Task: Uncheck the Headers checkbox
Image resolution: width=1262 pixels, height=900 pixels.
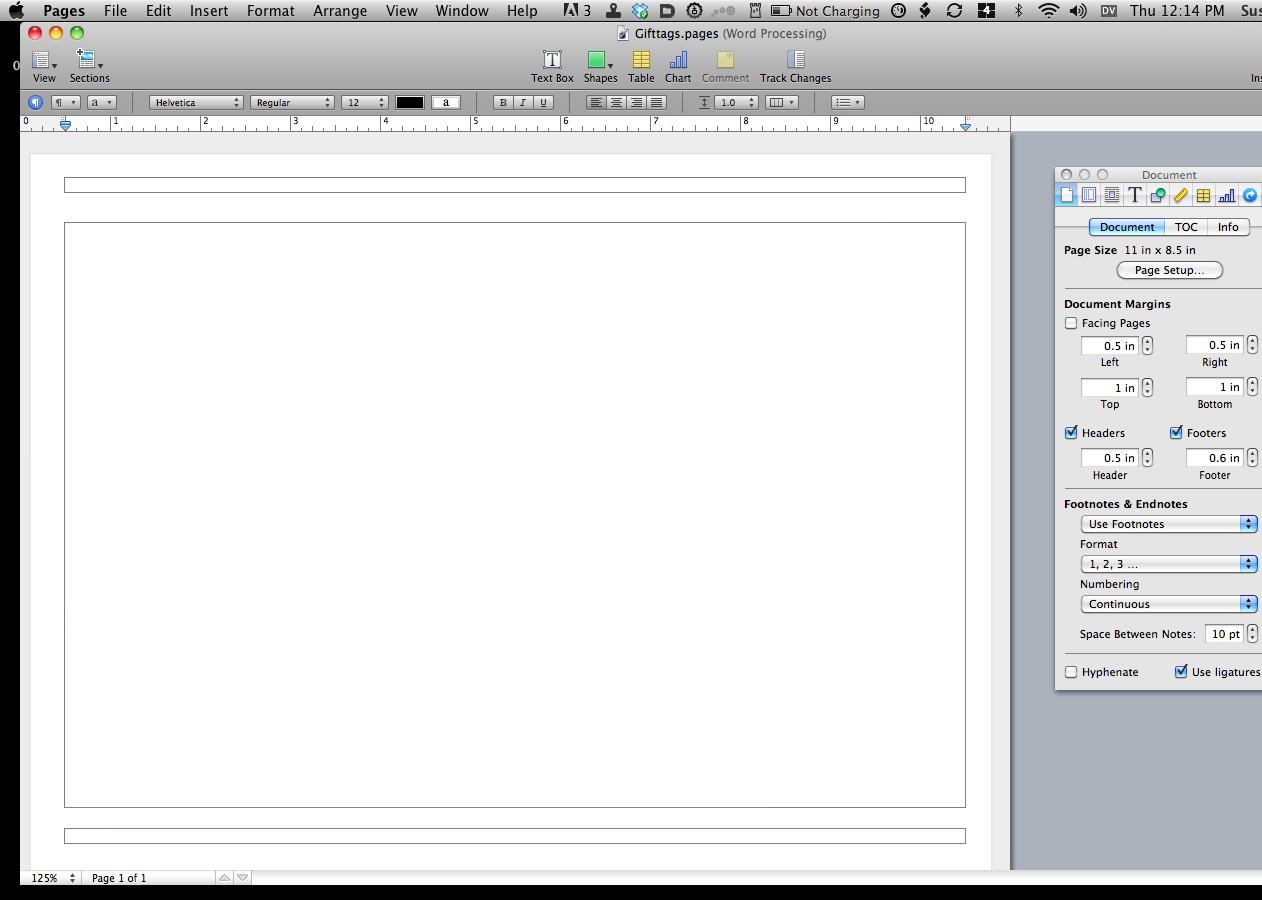Action: (1071, 433)
